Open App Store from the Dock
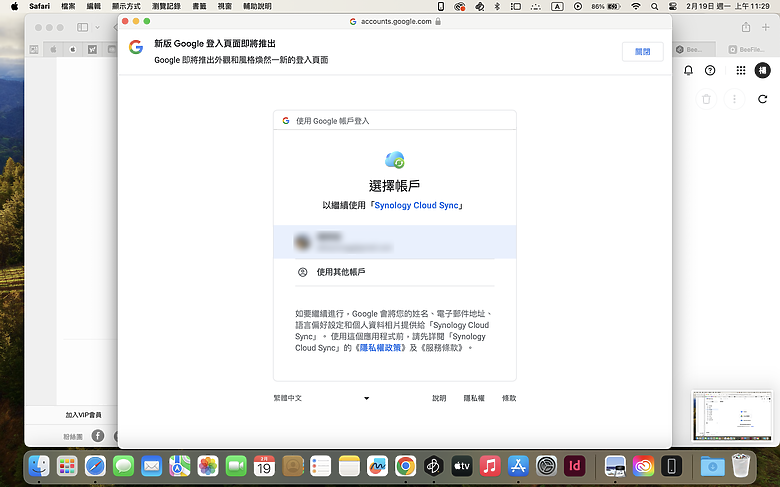Image resolution: width=780 pixels, height=487 pixels. [x=518, y=466]
